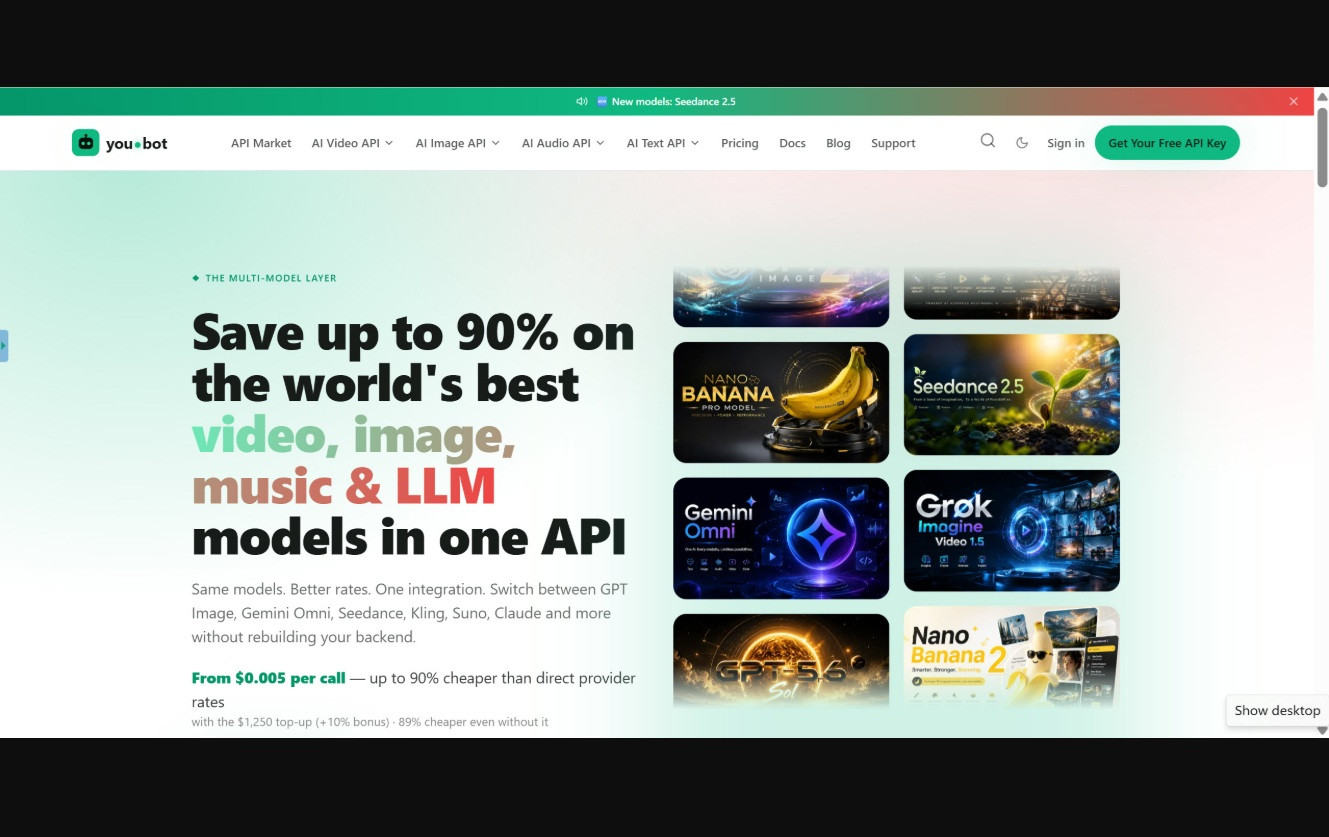Open the Pricing page
The height and width of the screenshot is (837, 1329).
(740, 143)
